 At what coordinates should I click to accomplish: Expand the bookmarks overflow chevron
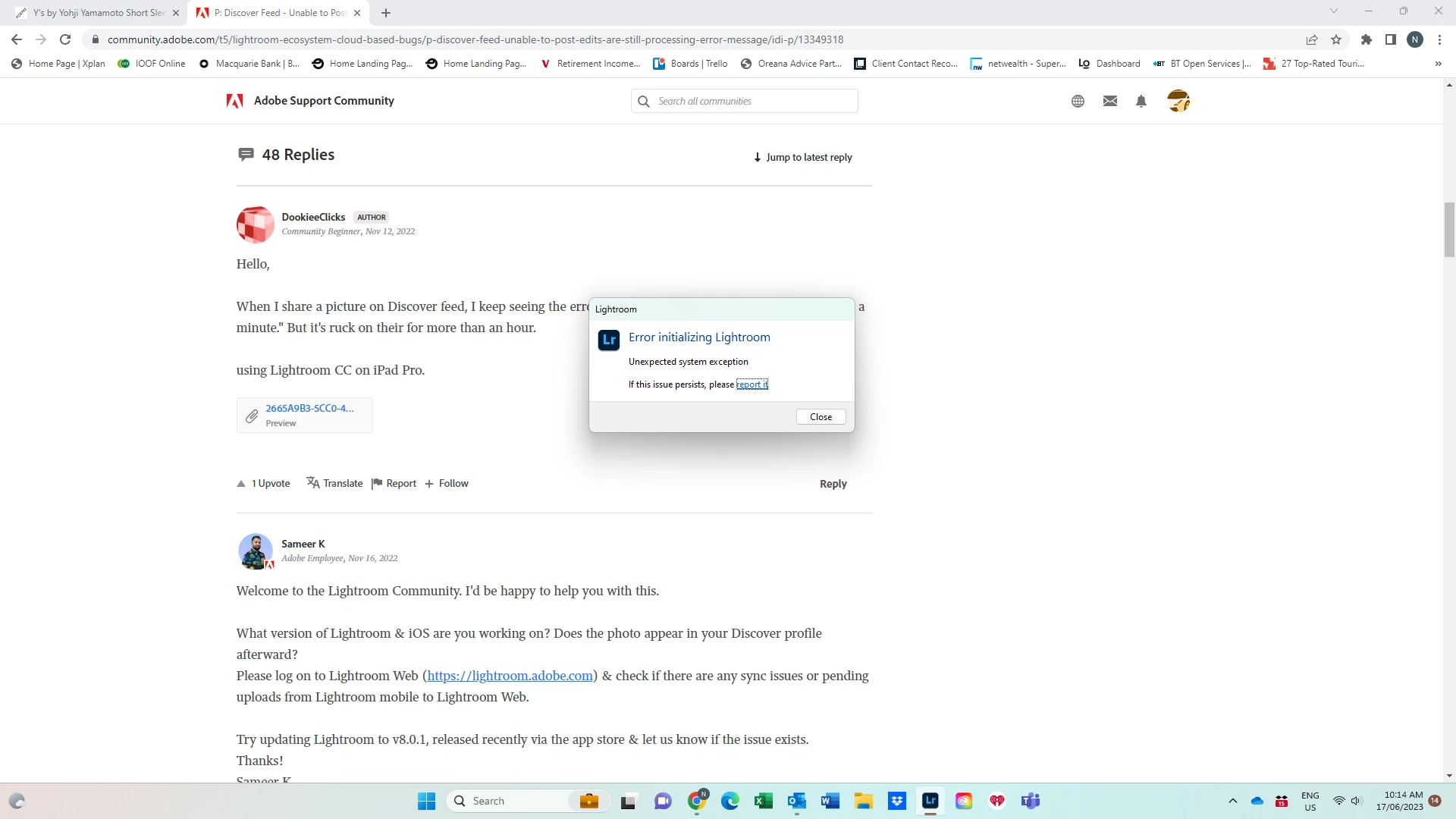click(x=1438, y=64)
